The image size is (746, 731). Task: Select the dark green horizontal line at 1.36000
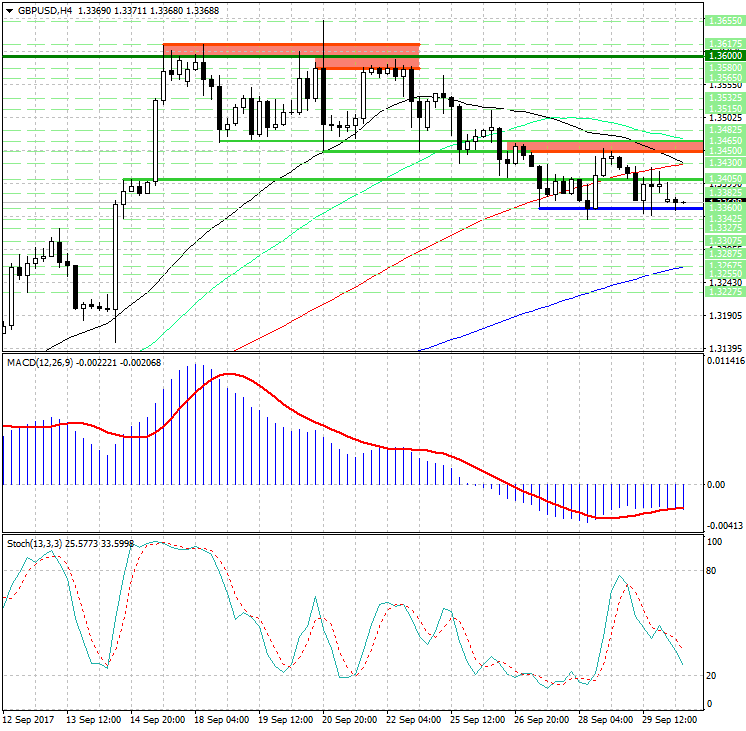click(352, 56)
